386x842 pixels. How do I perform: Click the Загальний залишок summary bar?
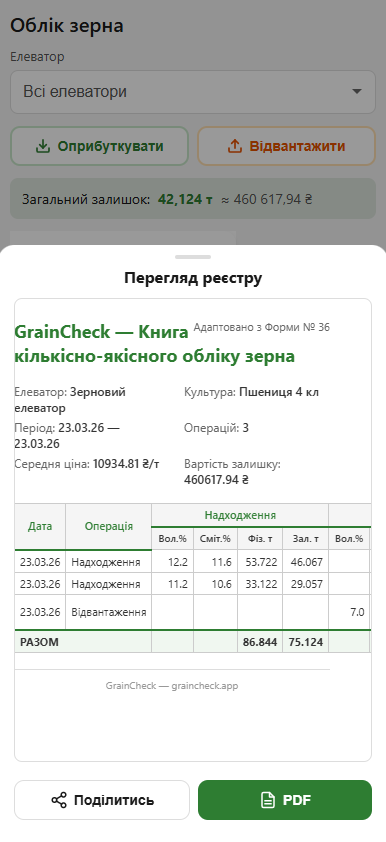(x=193, y=199)
